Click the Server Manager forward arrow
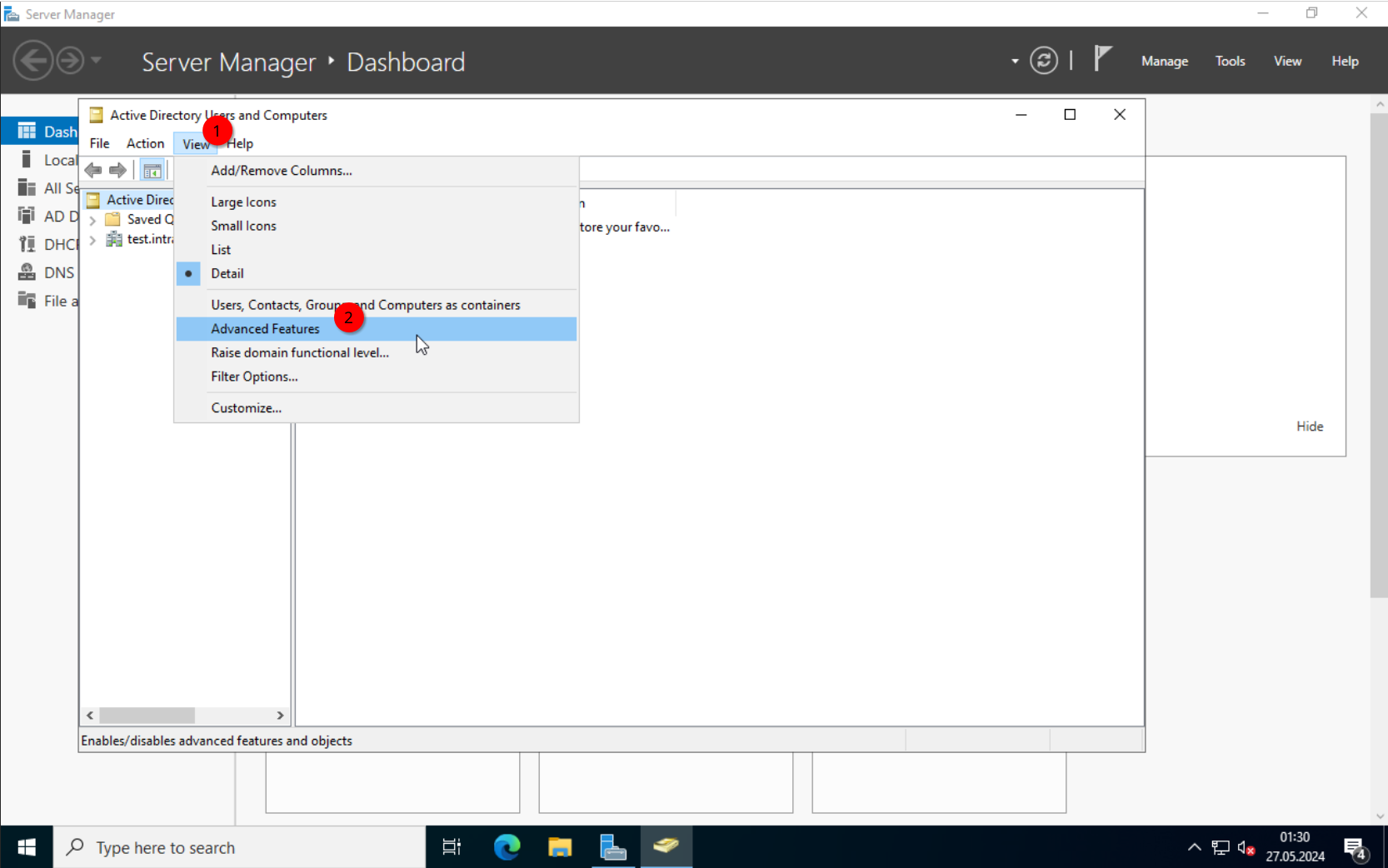The image size is (1388, 868). [x=70, y=61]
